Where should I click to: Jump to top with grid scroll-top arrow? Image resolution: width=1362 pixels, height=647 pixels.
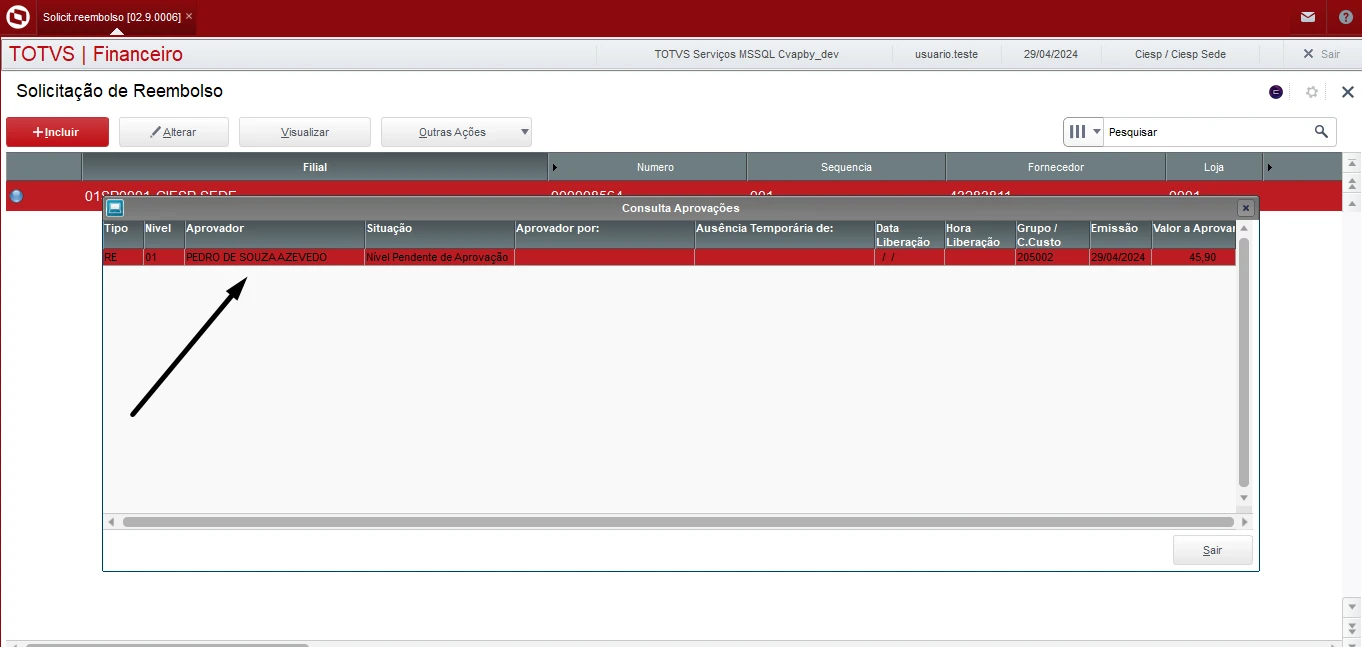point(1352,164)
